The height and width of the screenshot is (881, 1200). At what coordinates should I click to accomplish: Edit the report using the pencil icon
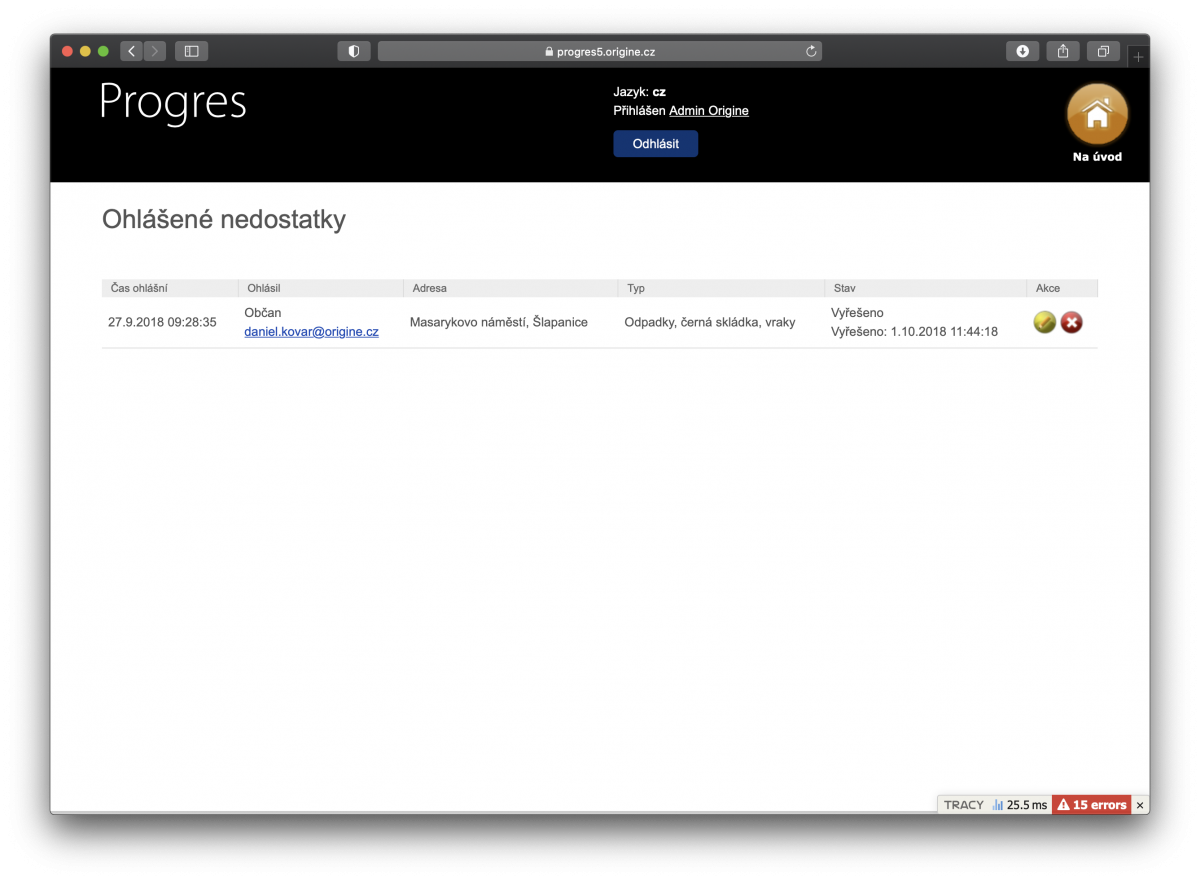tap(1044, 322)
